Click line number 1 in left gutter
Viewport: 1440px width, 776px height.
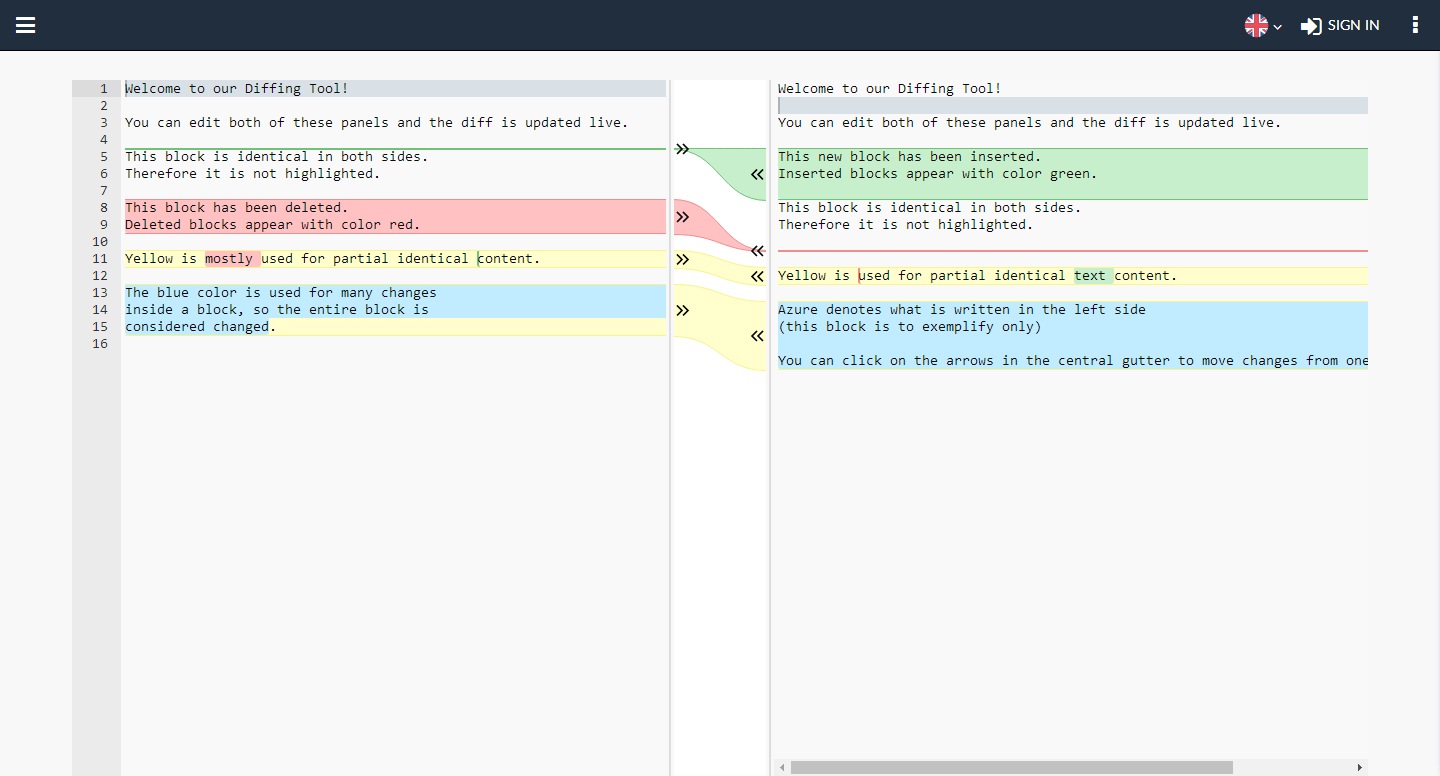pyautogui.click(x=103, y=88)
